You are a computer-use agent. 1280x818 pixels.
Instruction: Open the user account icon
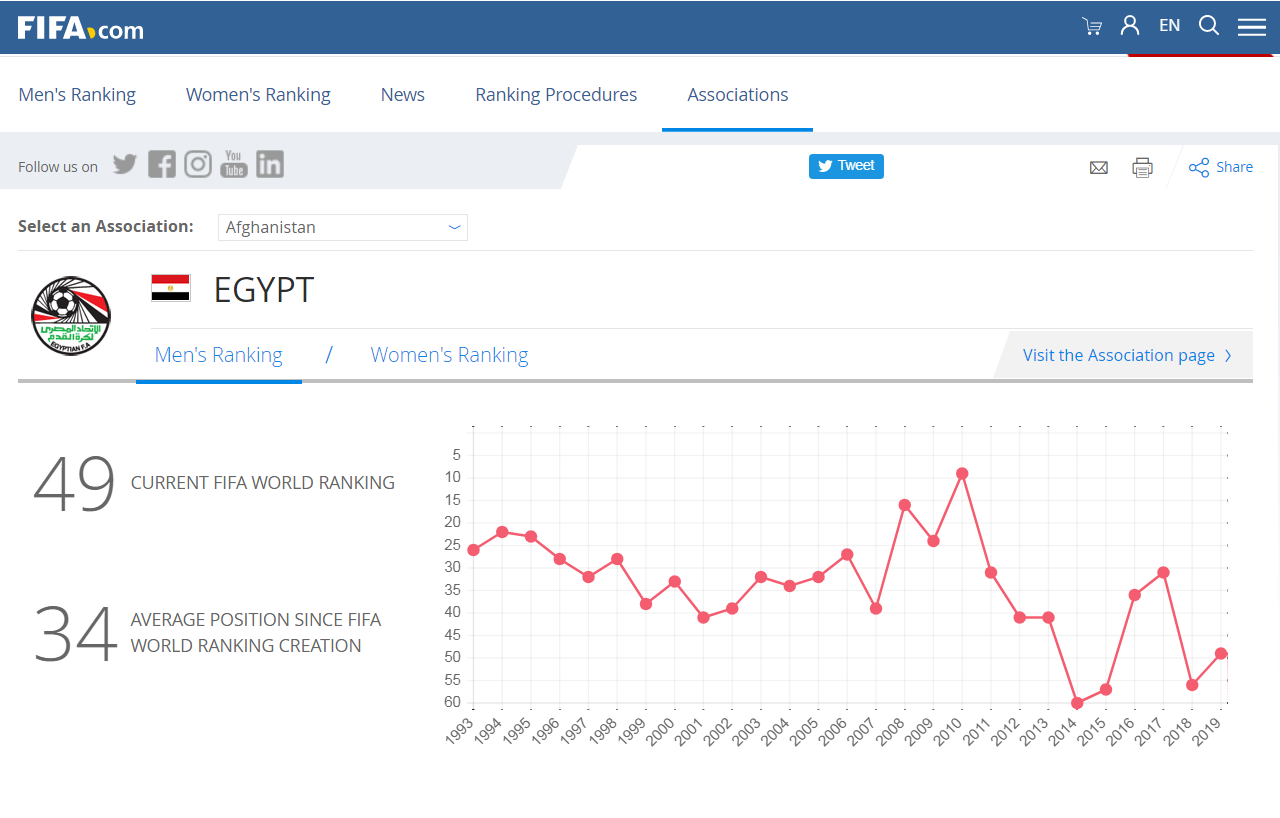coord(1130,25)
